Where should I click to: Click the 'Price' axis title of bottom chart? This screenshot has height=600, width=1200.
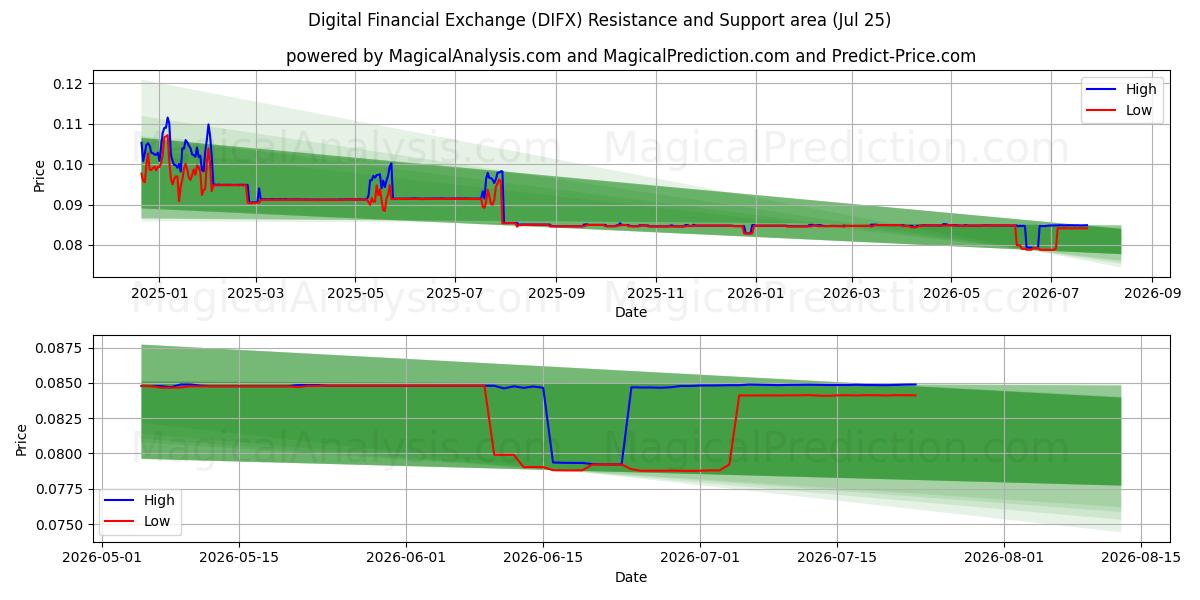click(23, 439)
